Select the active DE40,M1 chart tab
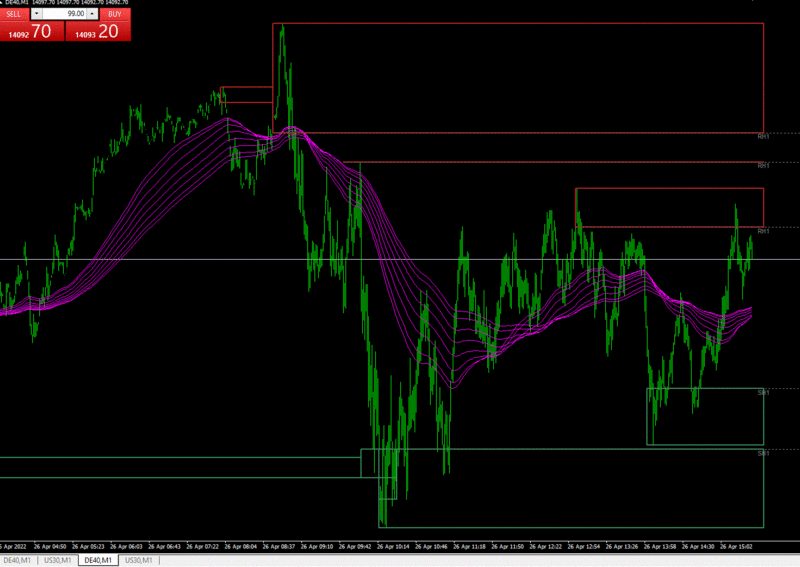This screenshot has height=567, width=800. point(98,560)
